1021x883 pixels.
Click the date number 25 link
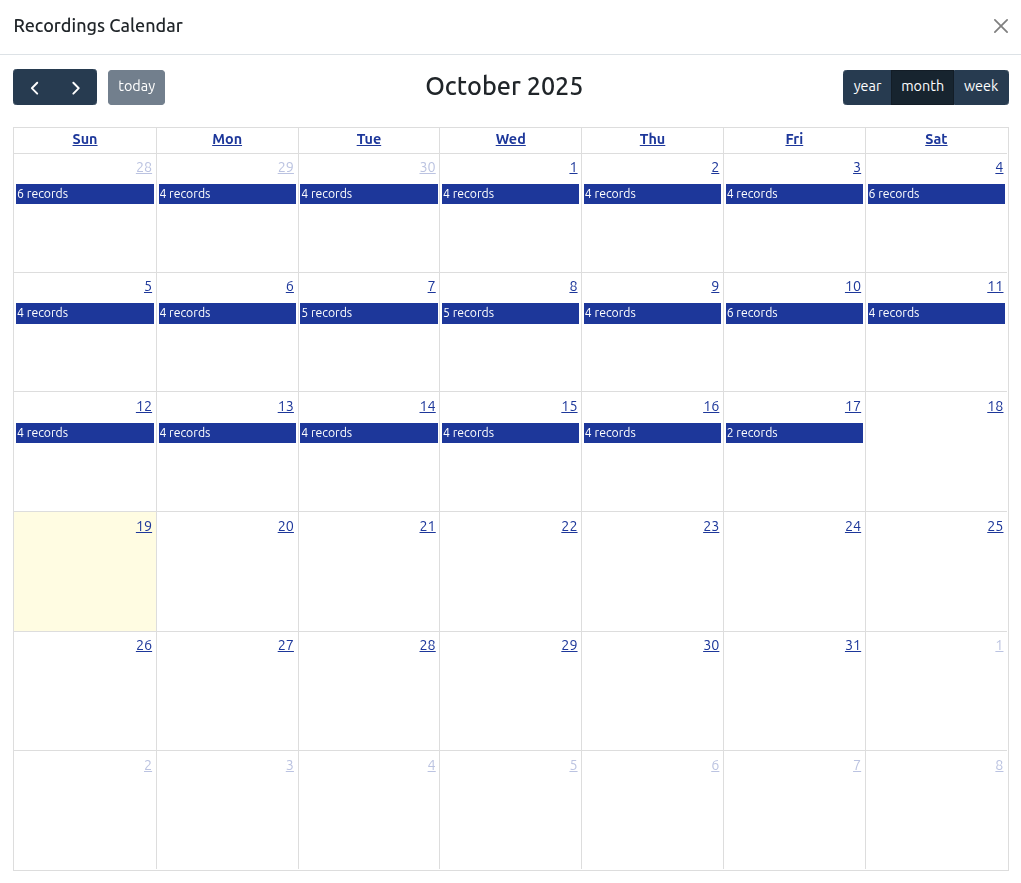(x=995, y=526)
